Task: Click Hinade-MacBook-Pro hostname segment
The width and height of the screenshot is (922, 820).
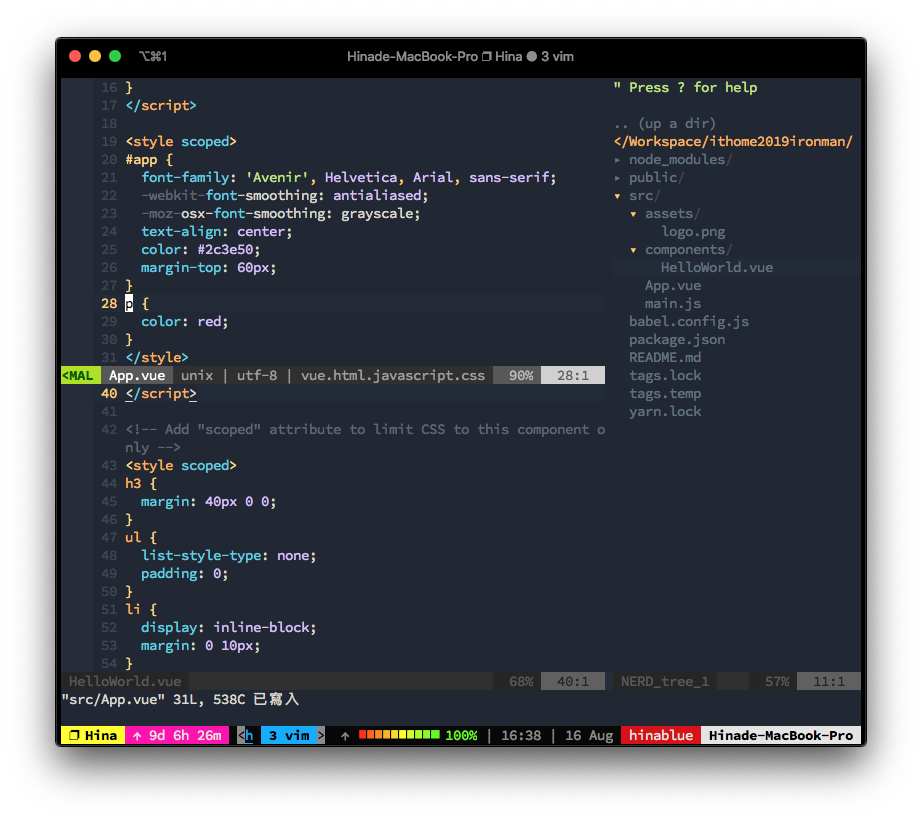Action: pyautogui.click(x=781, y=735)
